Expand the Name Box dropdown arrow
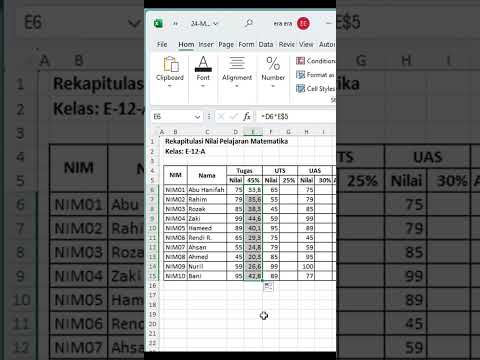480x360 pixels. (197, 117)
